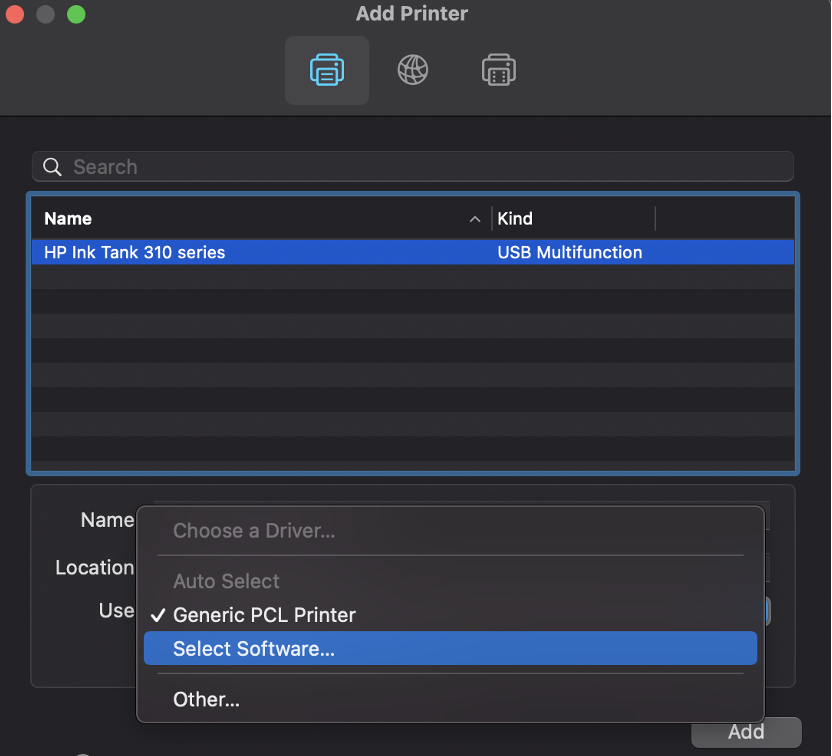Image resolution: width=832 pixels, height=756 pixels.
Task: Select the HP Ink Tank 310 series row
Action: 300,252
